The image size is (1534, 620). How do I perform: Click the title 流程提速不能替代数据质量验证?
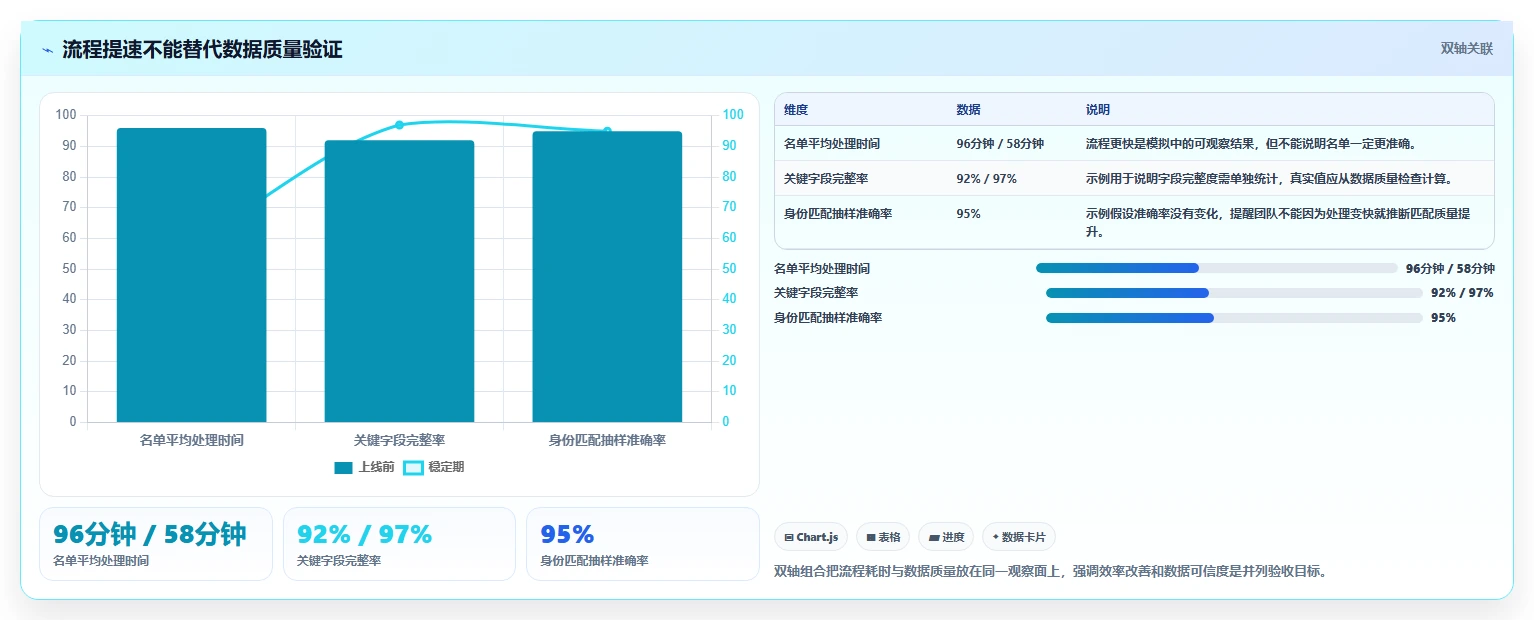tap(202, 49)
